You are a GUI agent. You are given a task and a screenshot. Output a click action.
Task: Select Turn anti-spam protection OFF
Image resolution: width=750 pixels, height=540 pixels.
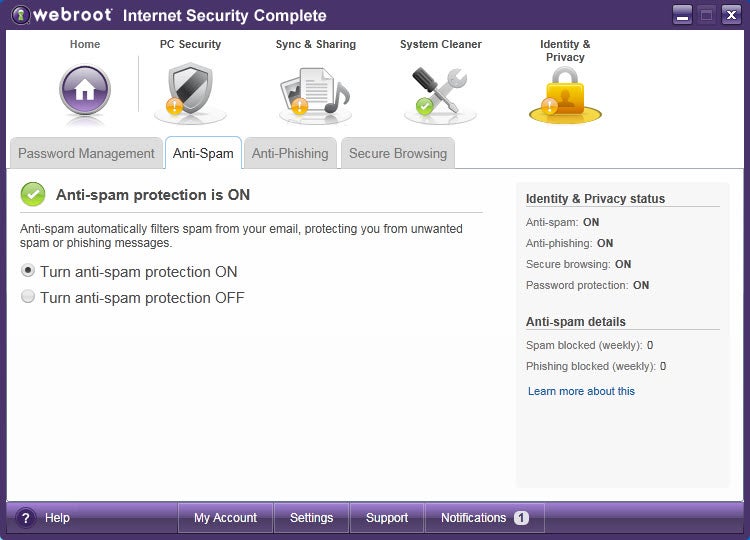(x=28, y=297)
